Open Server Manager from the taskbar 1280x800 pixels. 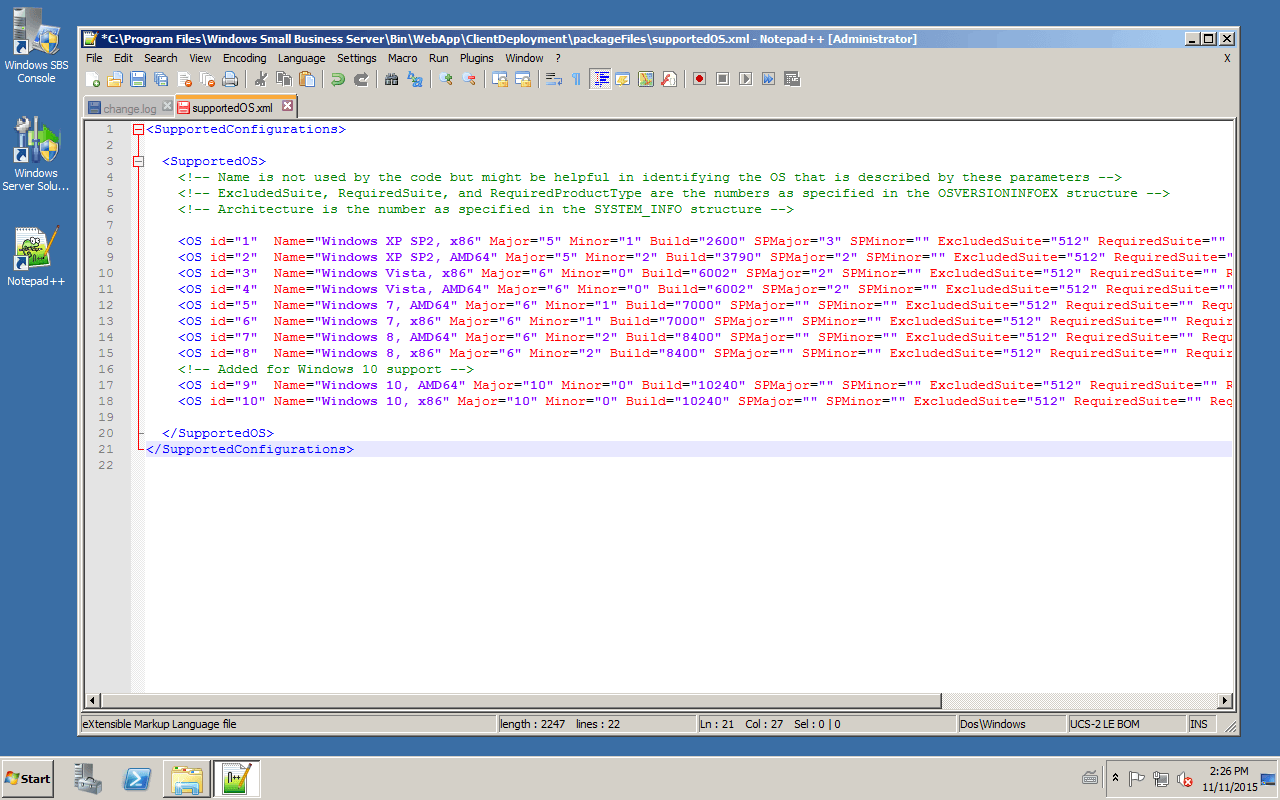coord(88,778)
